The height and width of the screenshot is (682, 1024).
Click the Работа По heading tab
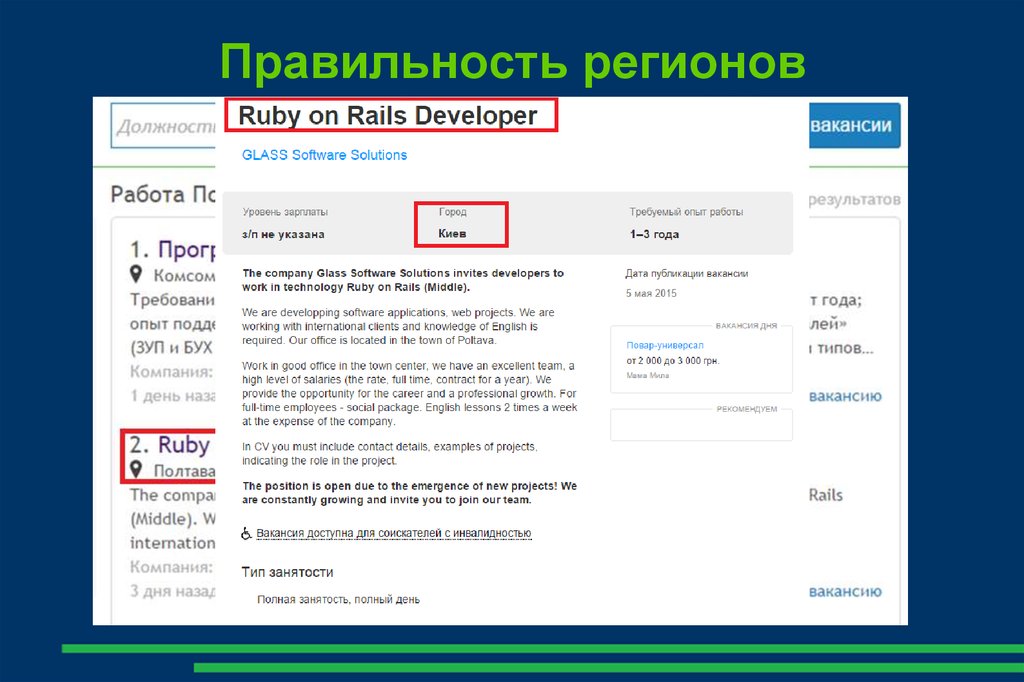[164, 192]
